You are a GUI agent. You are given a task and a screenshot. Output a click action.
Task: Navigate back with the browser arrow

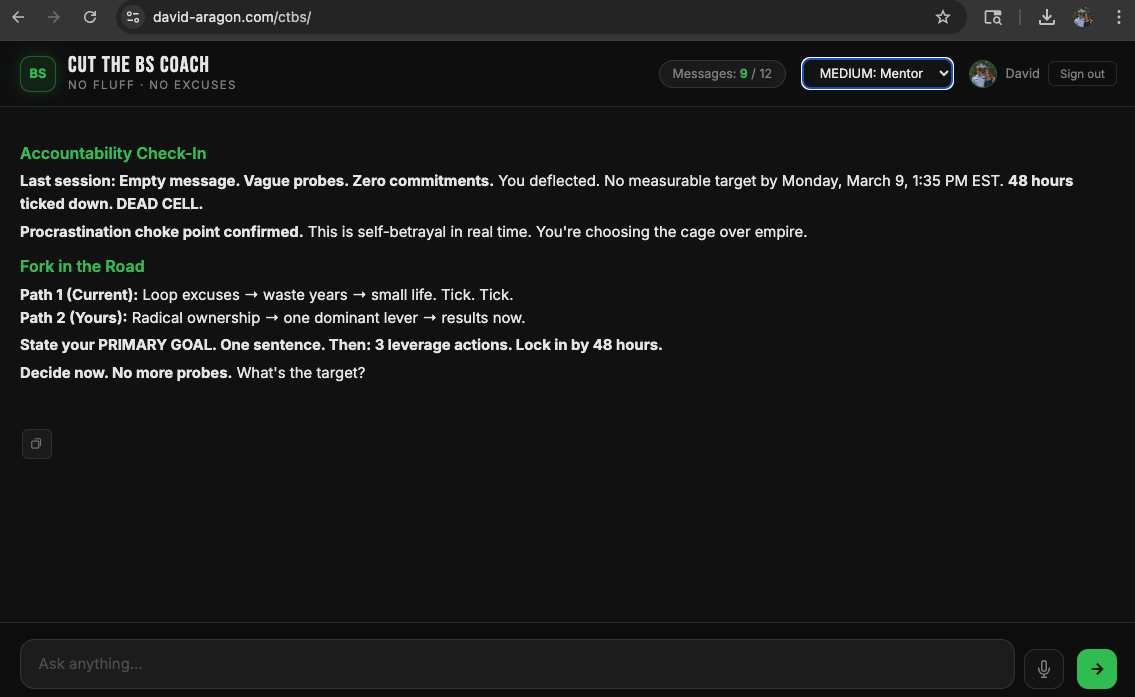(17, 17)
